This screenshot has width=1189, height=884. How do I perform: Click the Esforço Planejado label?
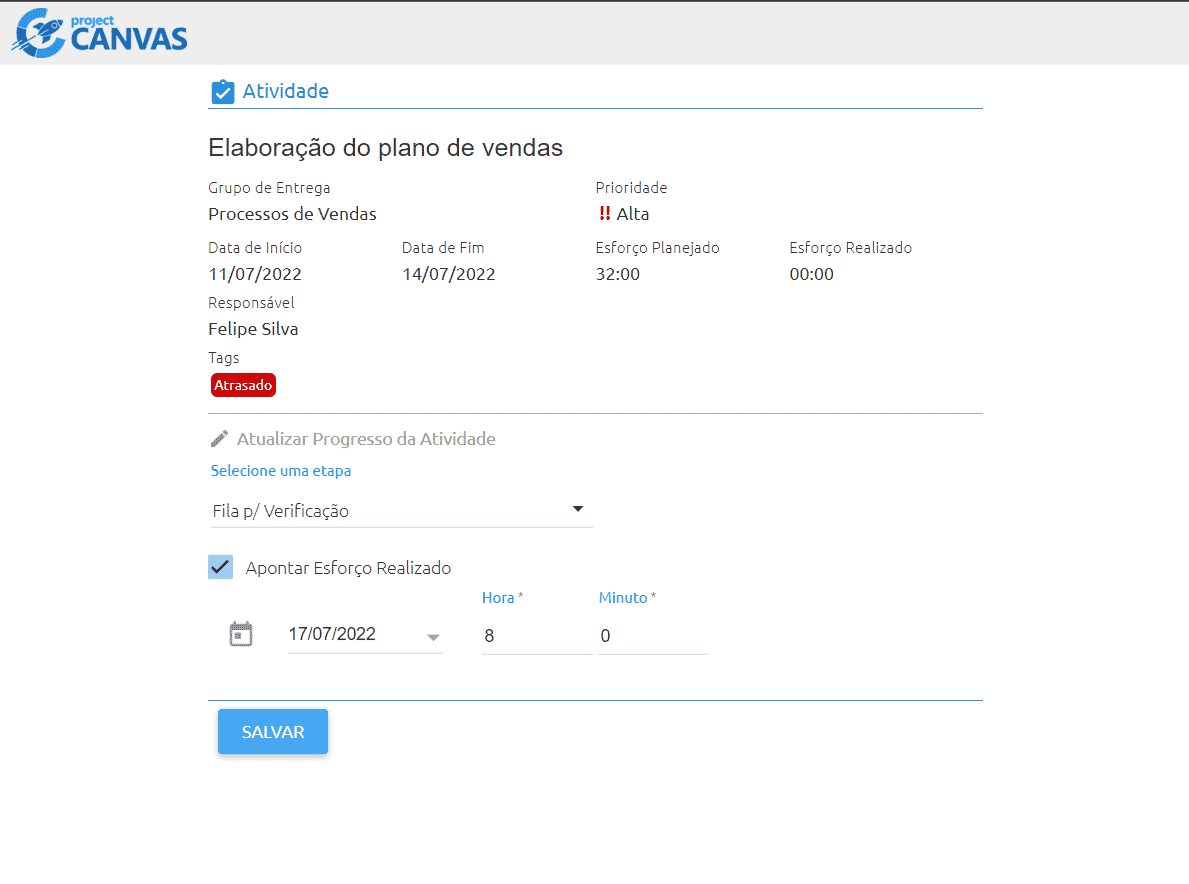tap(657, 248)
